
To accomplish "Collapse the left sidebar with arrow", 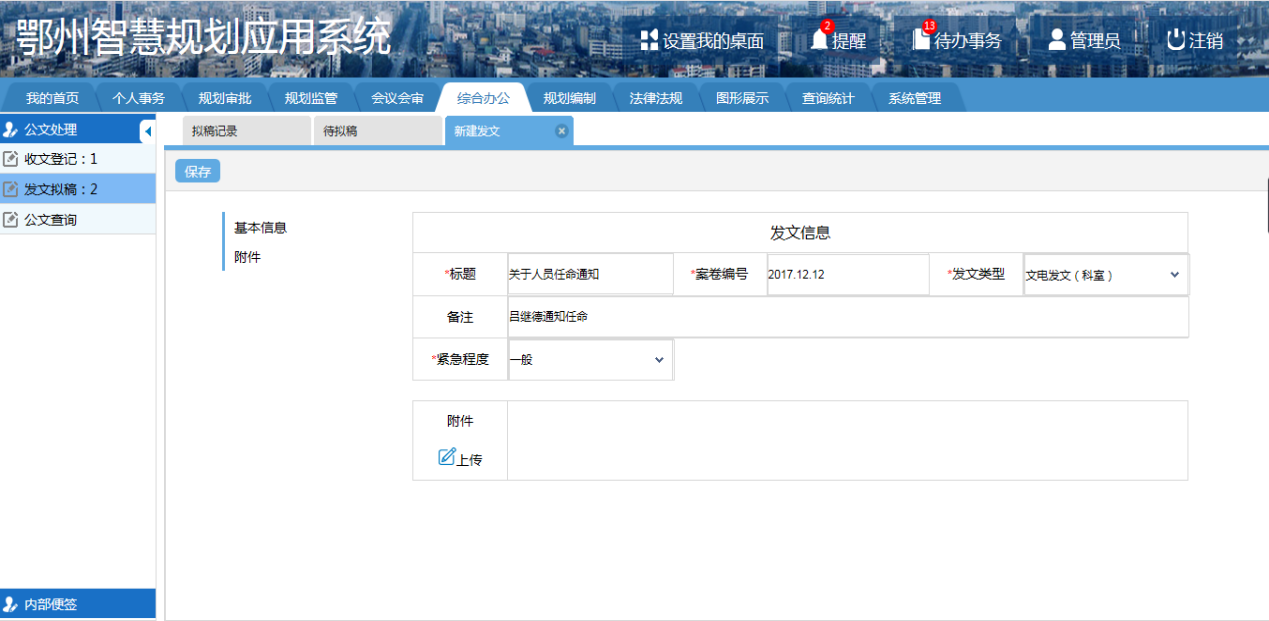I will click(x=148, y=130).
